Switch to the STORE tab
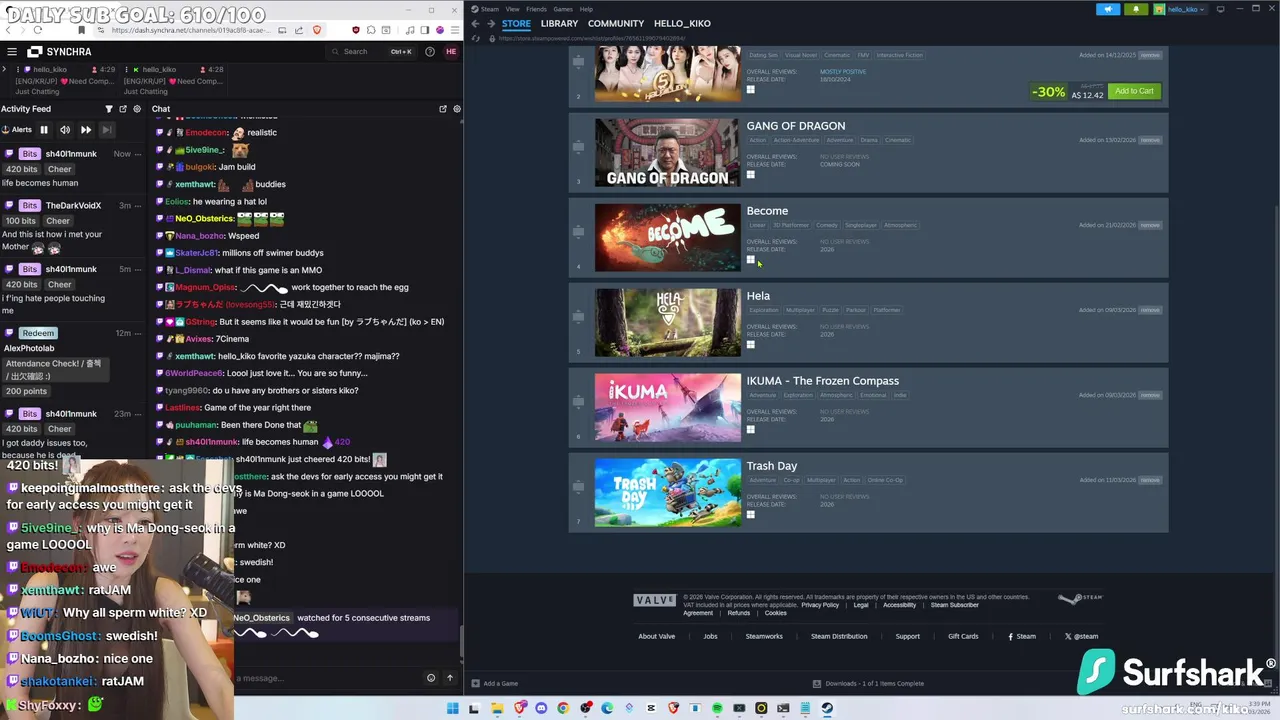The height and width of the screenshot is (720, 1280). point(516,23)
